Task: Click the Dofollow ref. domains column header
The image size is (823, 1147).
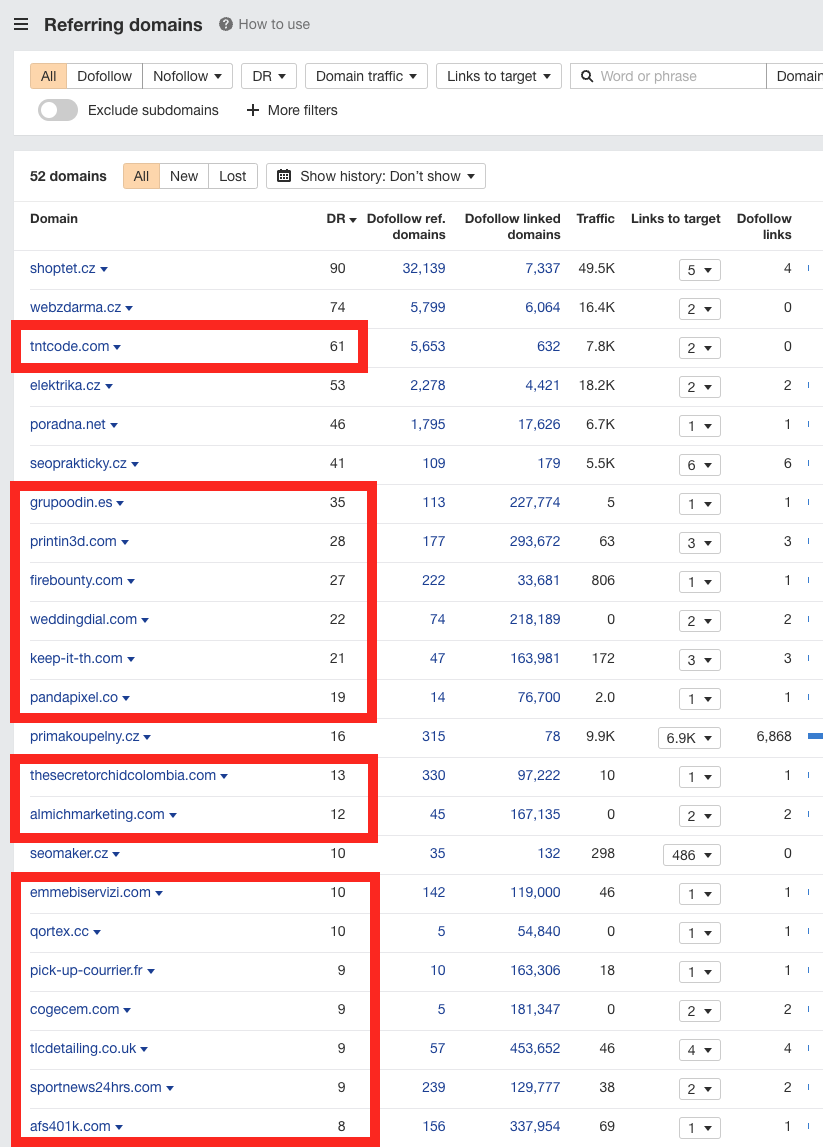Action: coord(406,227)
